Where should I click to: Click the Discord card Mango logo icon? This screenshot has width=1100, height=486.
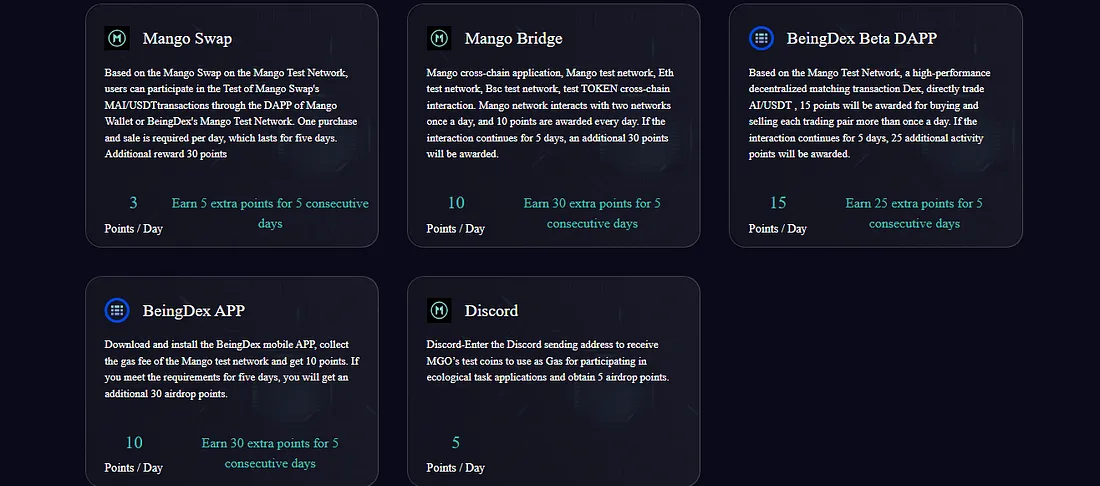(x=439, y=310)
